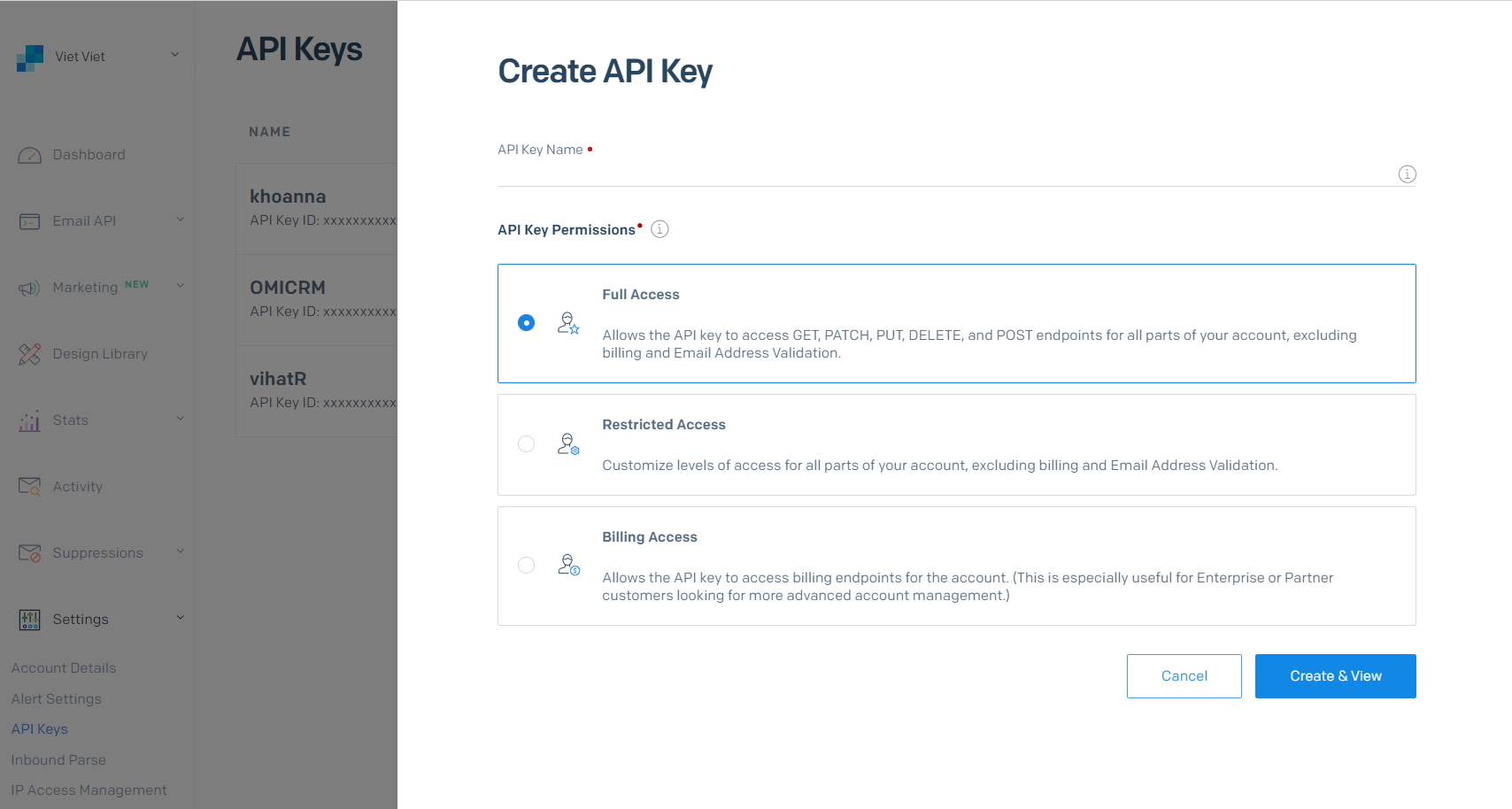Open Inbound Parse settings
Image resolution: width=1512 pixels, height=809 pixels.
tap(58, 760)
